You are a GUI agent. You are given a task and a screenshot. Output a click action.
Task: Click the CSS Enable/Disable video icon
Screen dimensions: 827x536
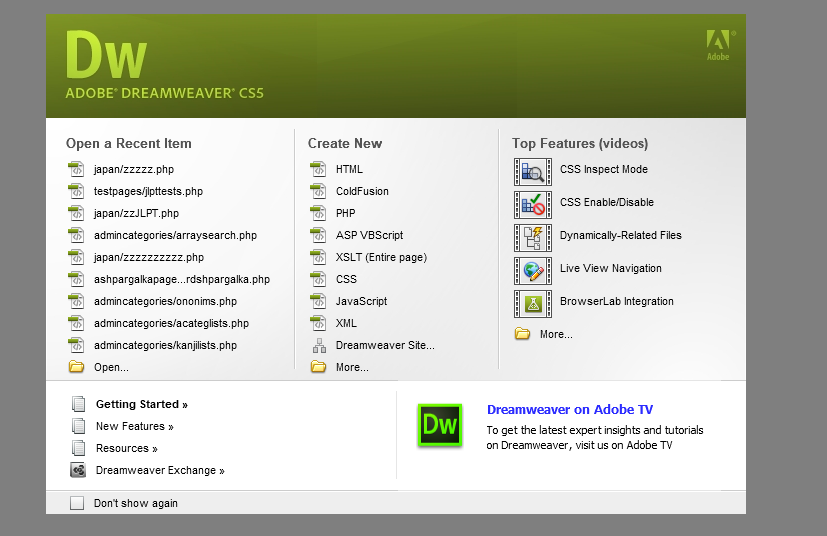[533, 205]
